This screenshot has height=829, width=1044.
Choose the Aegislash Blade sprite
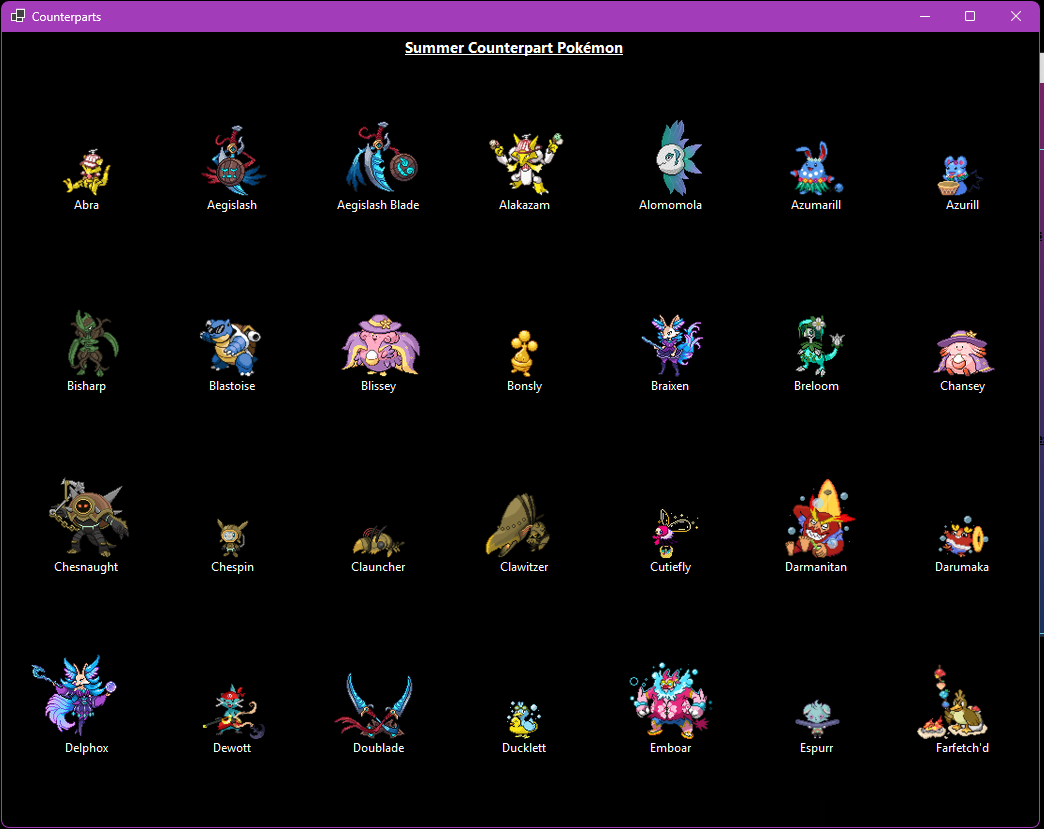pyautogui.click(x=382, y=158)
